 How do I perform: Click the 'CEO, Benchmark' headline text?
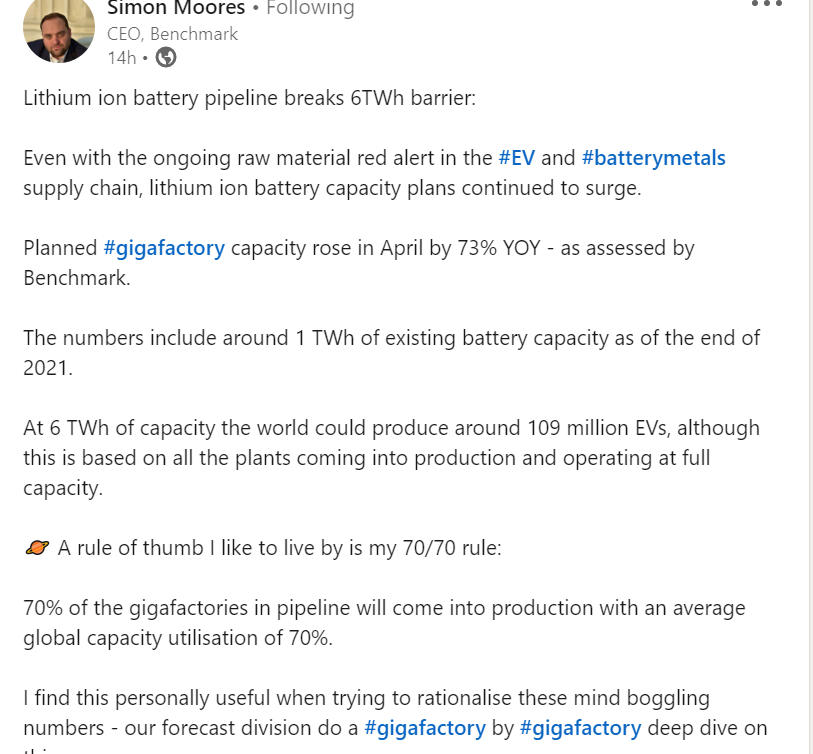(172, 34)
